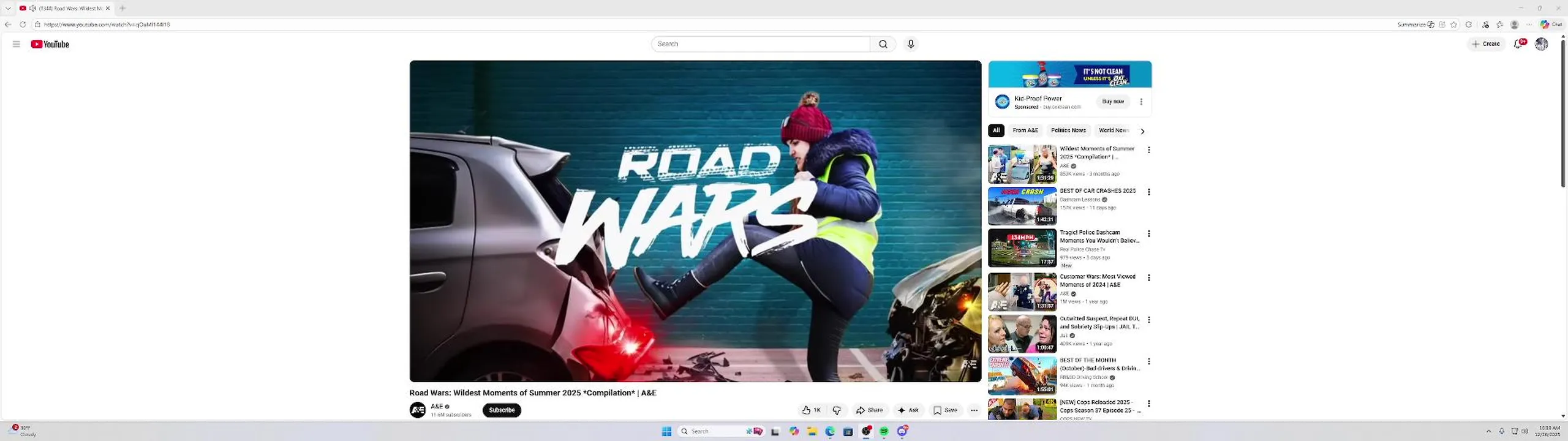Open BEST OF CAR CRASHES 2025 thumbnail
This screenshot has height=441, width=1568.
point(1022,206)
